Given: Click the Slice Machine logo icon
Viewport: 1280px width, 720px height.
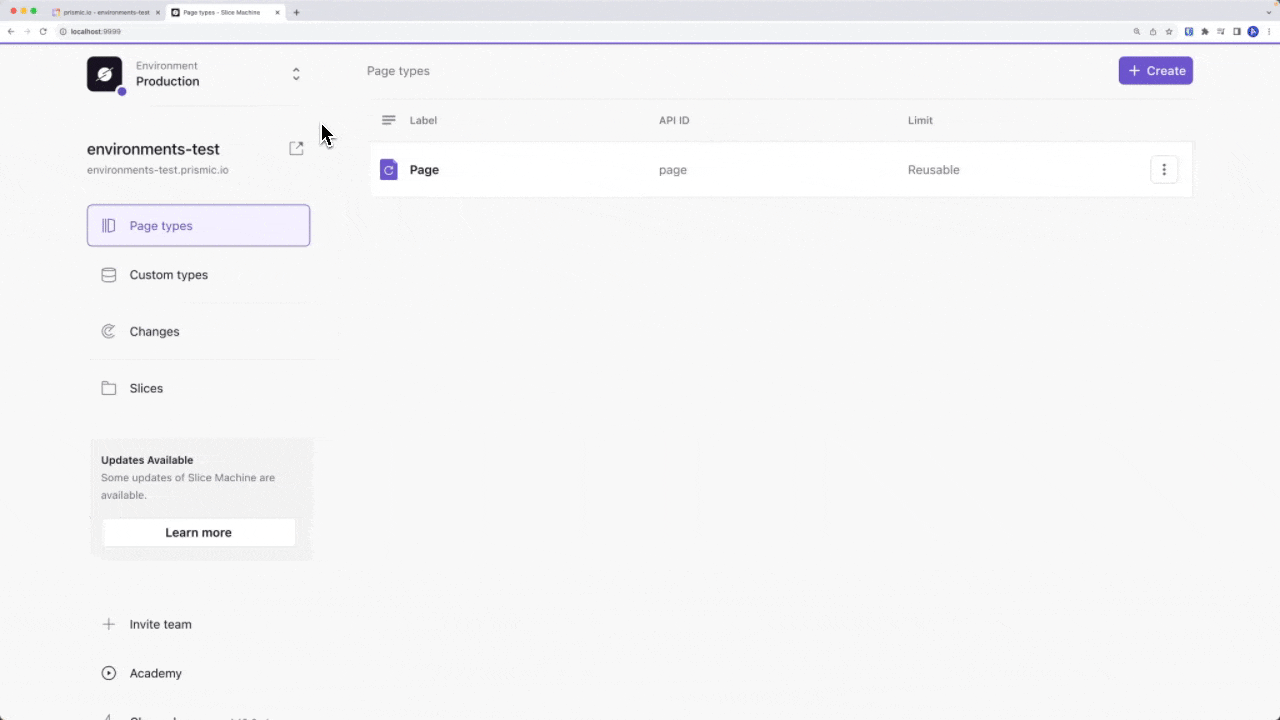Looking at the screenshot, I should coord(104,74).
